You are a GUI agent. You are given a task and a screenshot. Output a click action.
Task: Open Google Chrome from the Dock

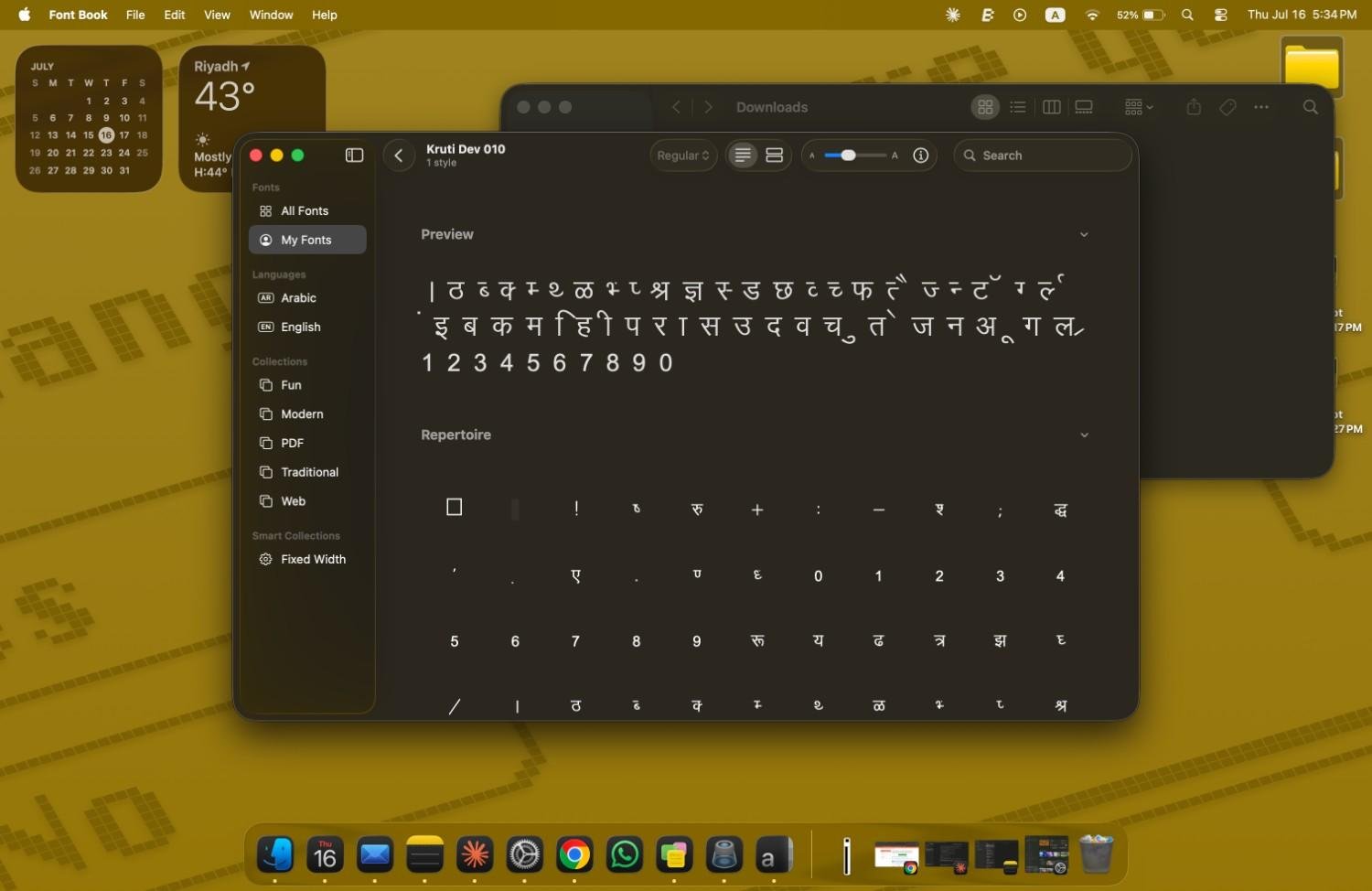tap(574, 855)
